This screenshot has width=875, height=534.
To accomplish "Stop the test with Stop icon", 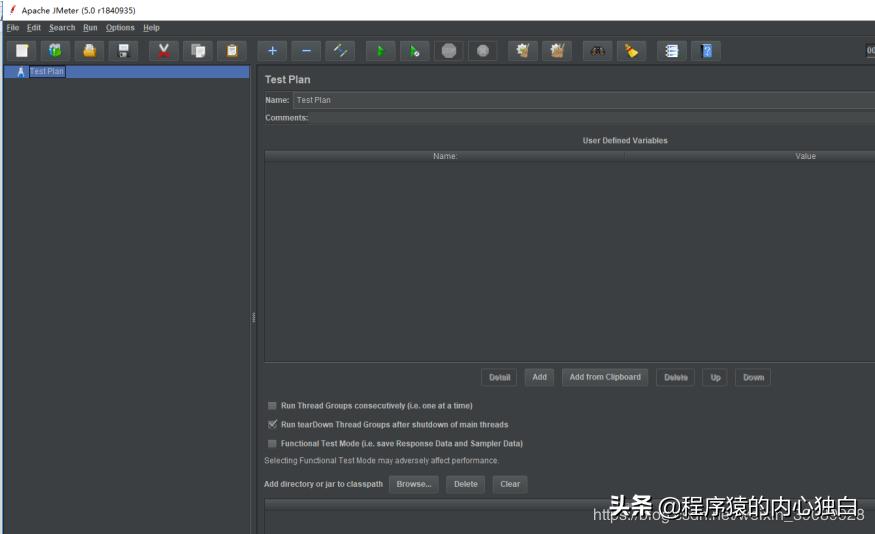I will 449,51.
